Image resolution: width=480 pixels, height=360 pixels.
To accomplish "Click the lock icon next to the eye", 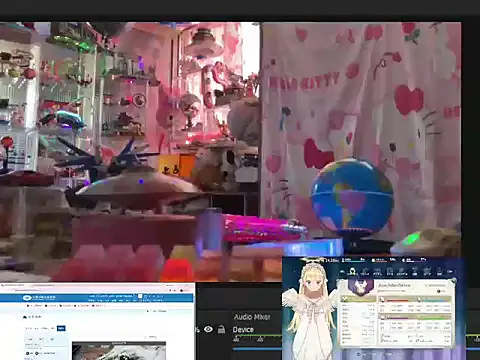I will pyautogui.click(x=221, y=329).
